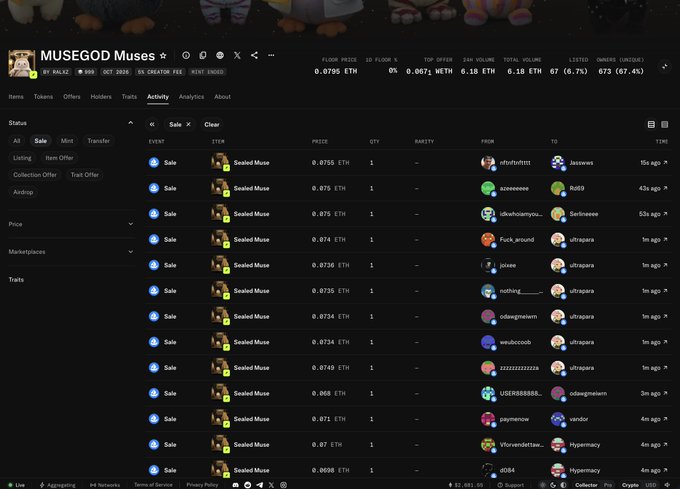Click the collection avatar image
The height and width of the screenshot is (489, 680).
click(22, 63)
